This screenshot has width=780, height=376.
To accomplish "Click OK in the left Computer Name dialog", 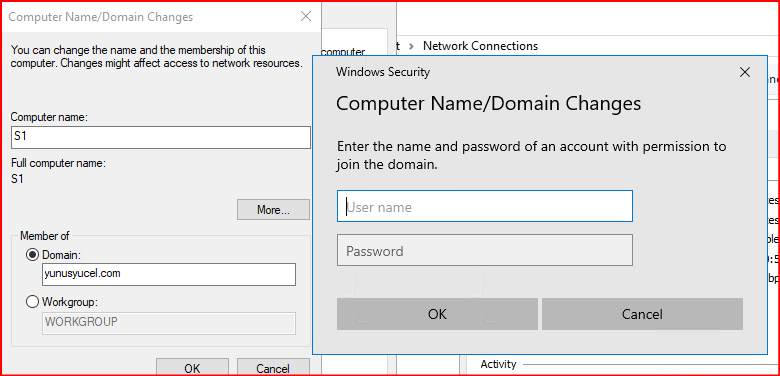I will (192, 368).
